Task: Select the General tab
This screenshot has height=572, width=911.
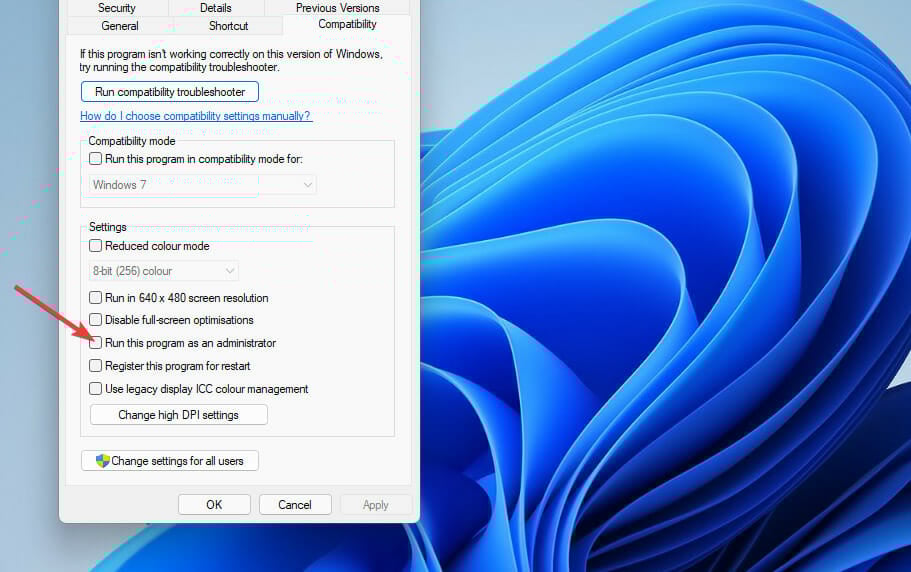Action: pos(120,26)
